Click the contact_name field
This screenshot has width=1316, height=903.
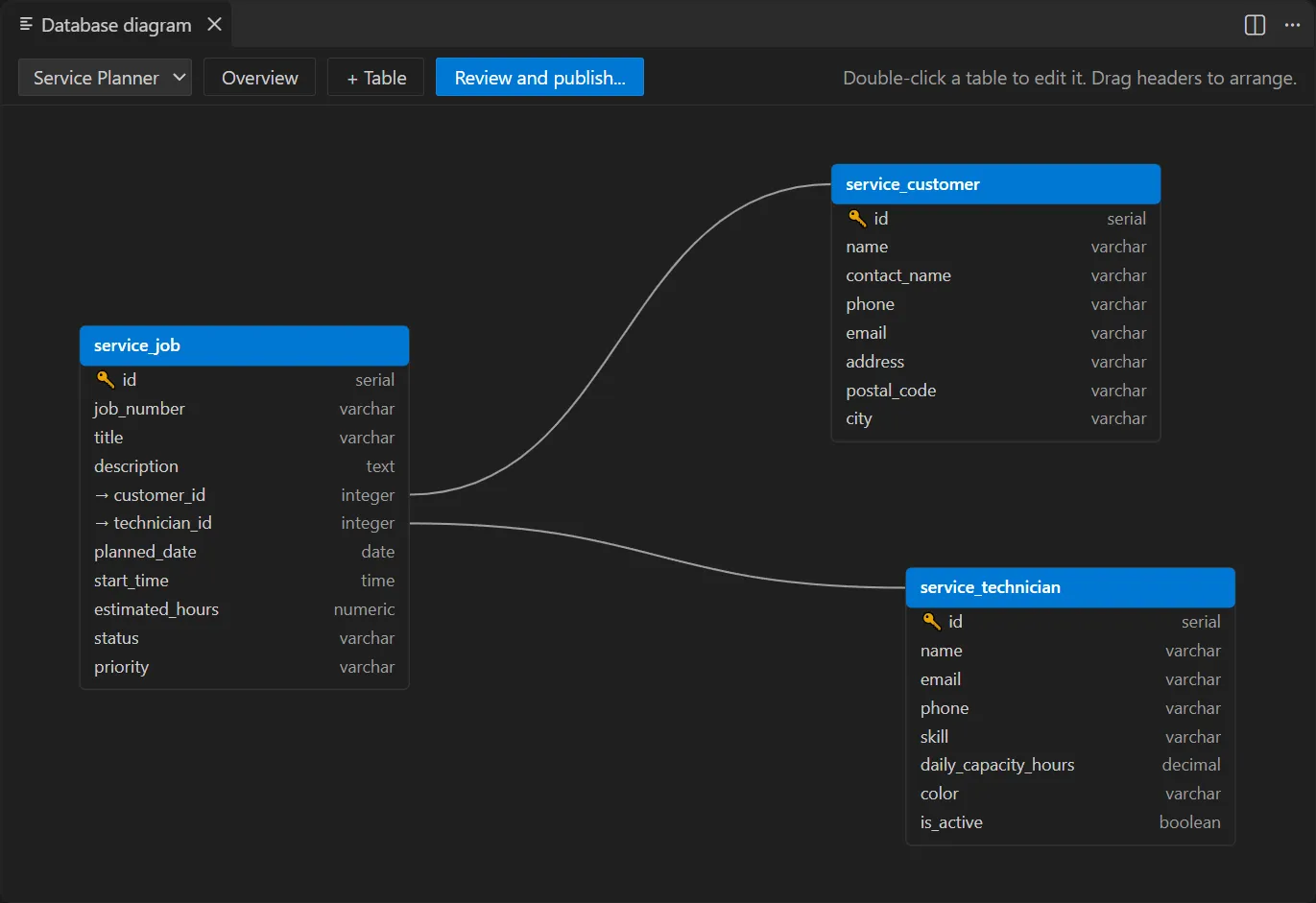pyautogui.click(x=996, y=275)
